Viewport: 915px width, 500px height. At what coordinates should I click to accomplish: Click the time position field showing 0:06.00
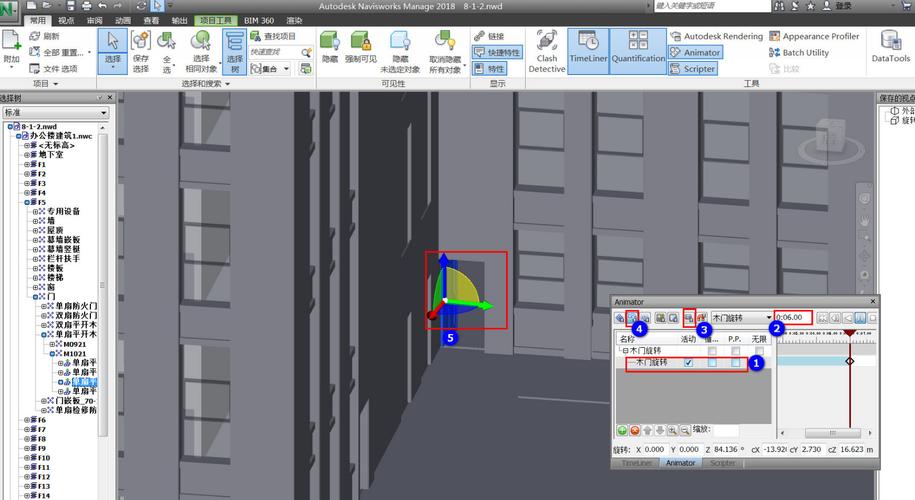pyautogui.click(x=792, y=317)
